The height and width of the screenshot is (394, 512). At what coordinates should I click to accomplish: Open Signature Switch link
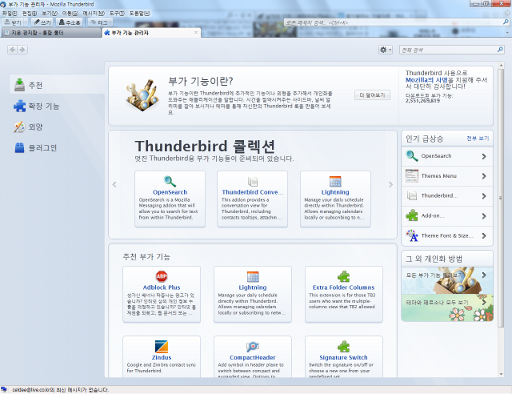coord(343,357)
